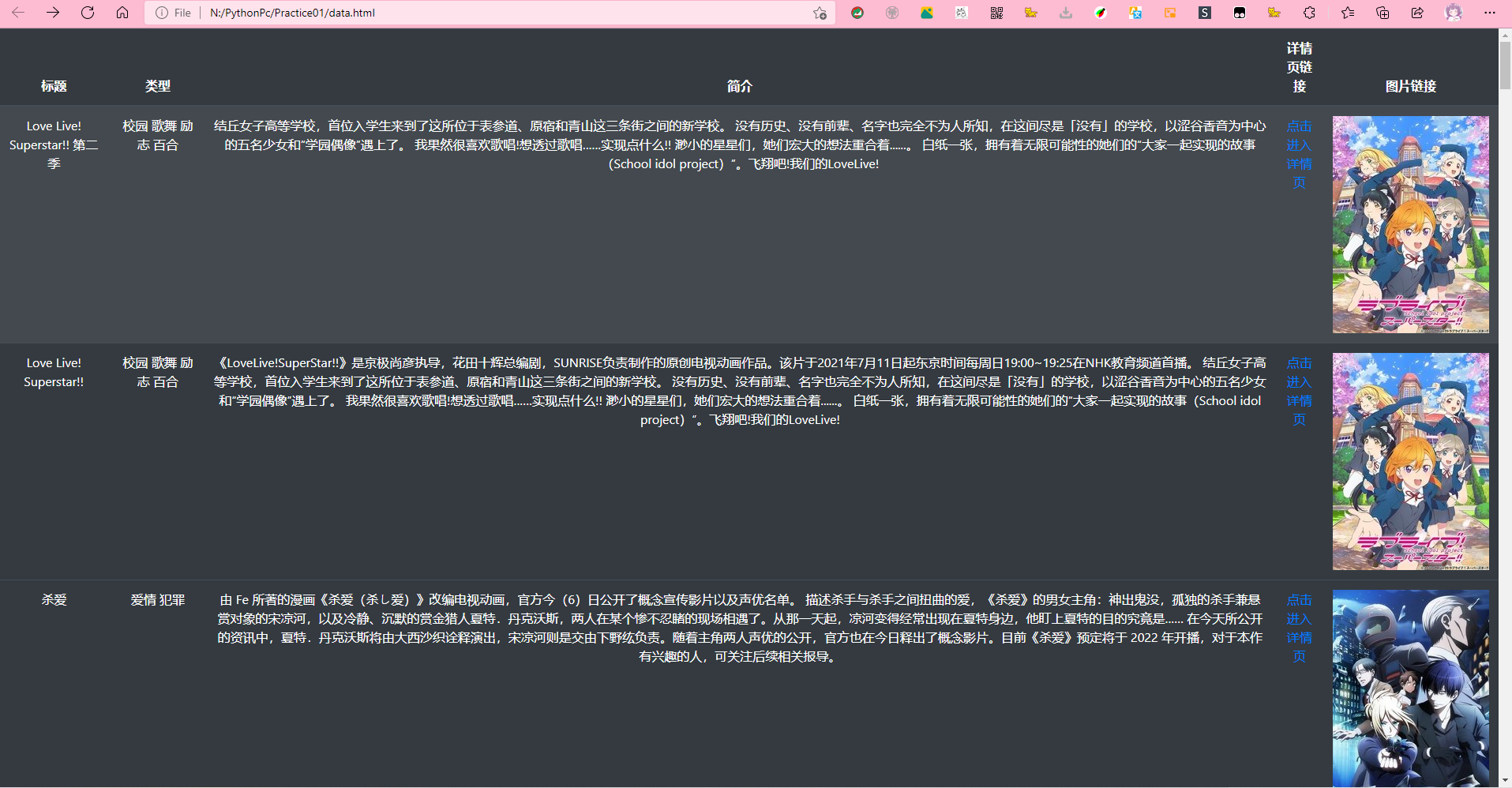The width and height of the screenshot is (1512, 788).
Task: Open Settings and more menu
Action: (x=1490, y=13)
